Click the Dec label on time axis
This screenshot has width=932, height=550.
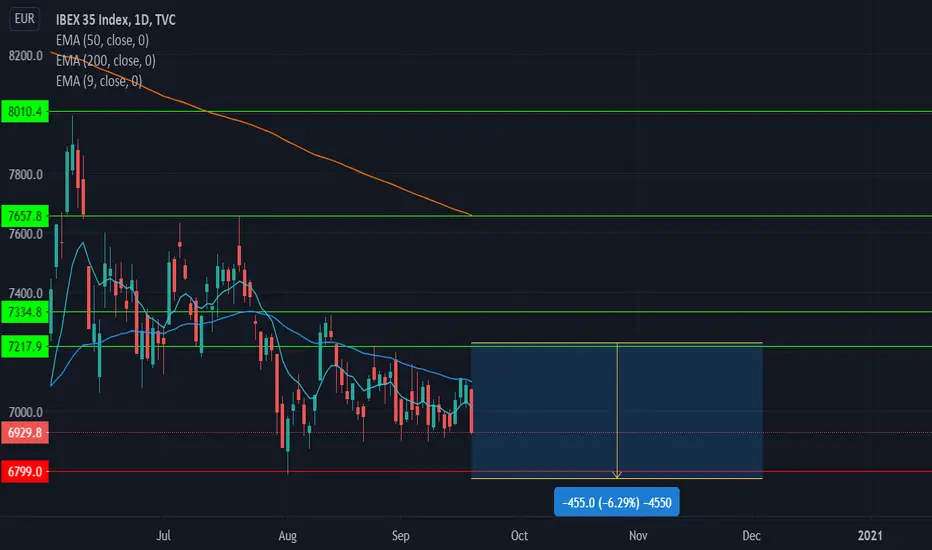coord(751,536)
